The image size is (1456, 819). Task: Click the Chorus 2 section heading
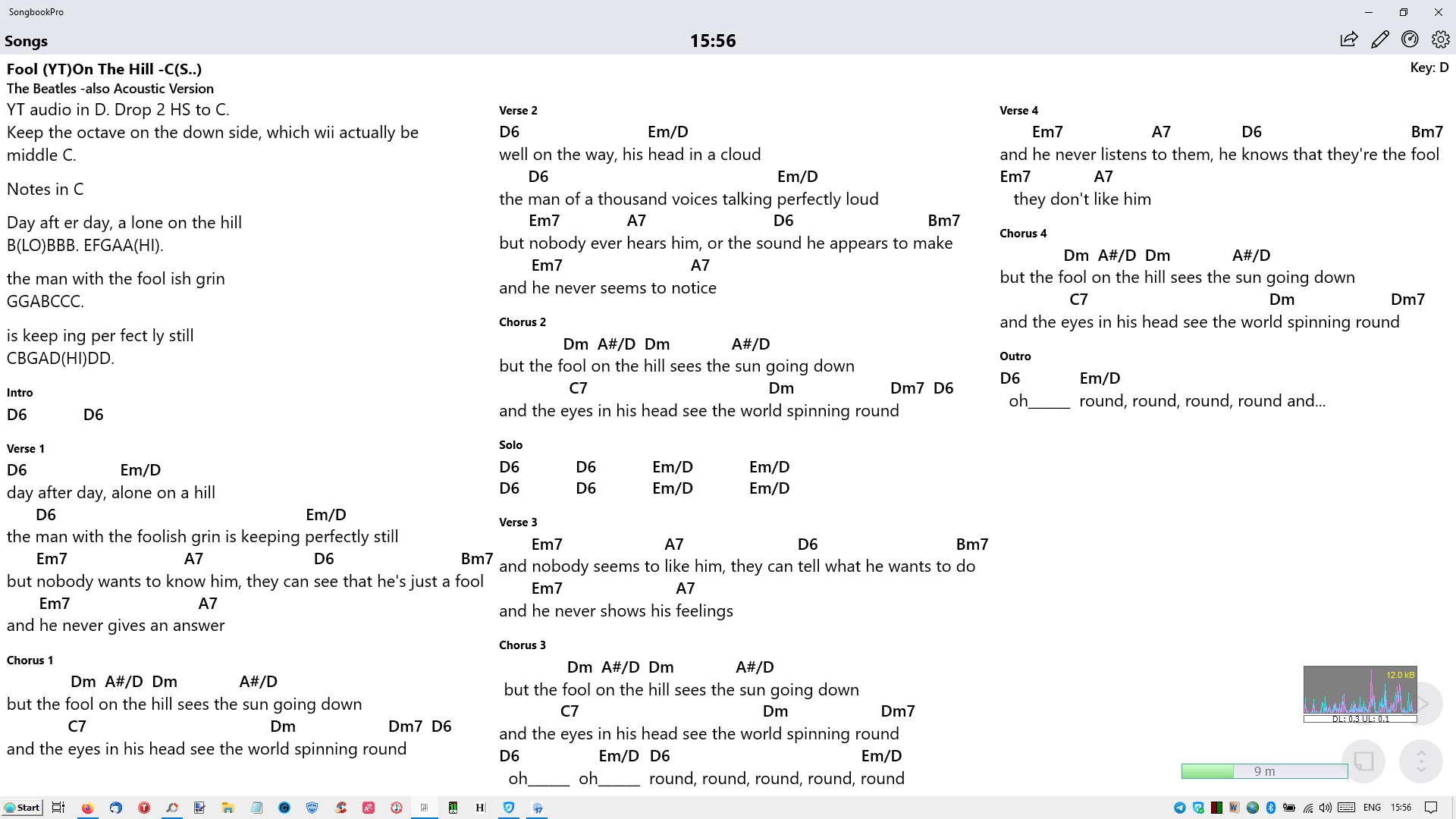click(522, 322)
